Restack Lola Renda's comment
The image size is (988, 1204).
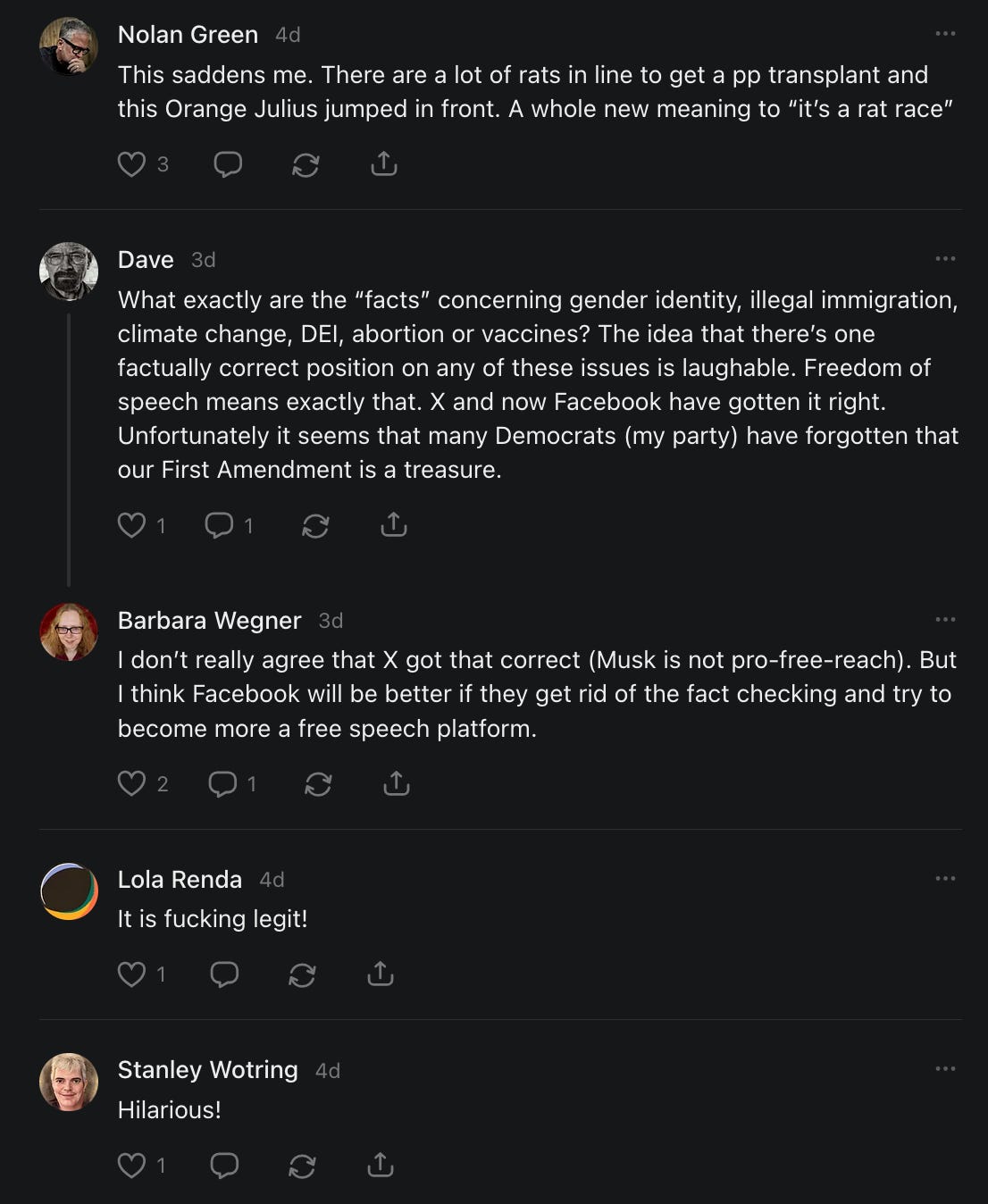pos(302,974)
